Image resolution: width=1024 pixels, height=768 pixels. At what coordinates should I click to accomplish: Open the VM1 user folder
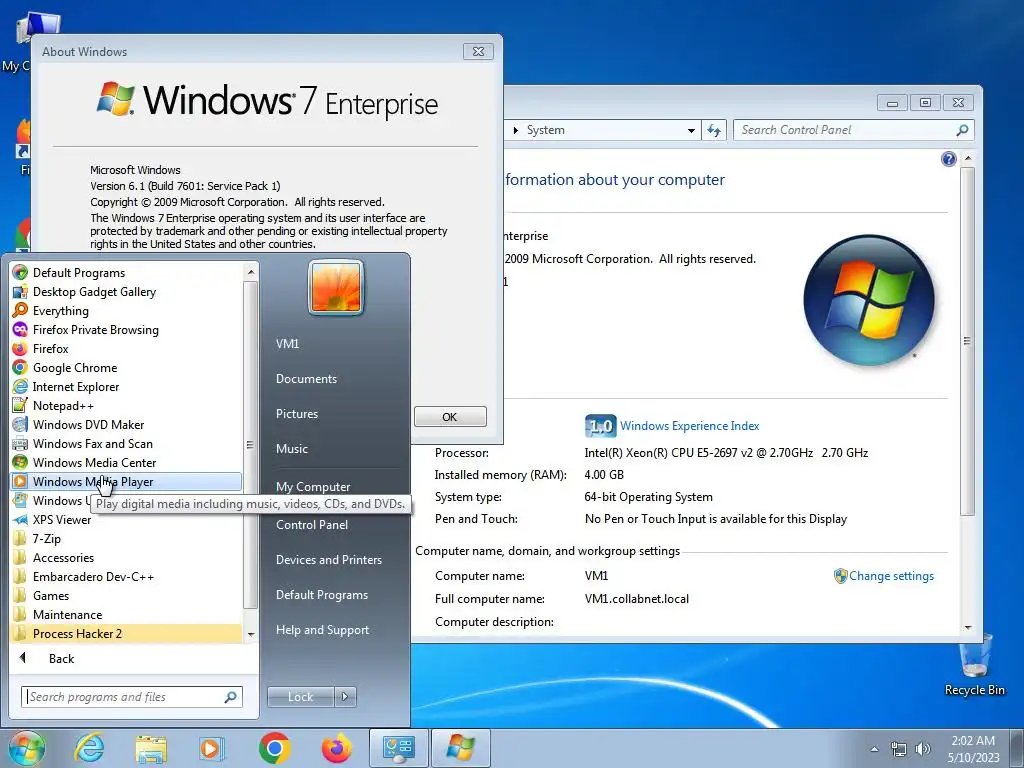[287, 344]
